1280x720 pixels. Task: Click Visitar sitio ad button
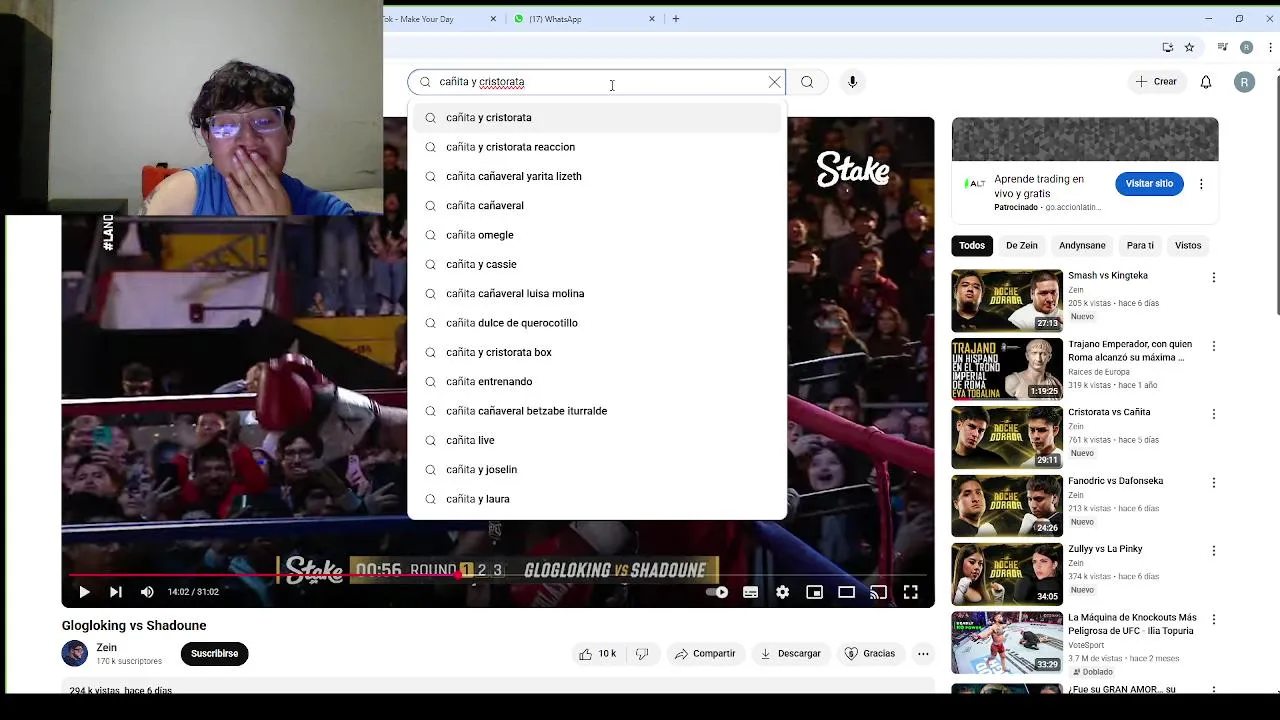pyautogui.click(x=1149, y=184)
